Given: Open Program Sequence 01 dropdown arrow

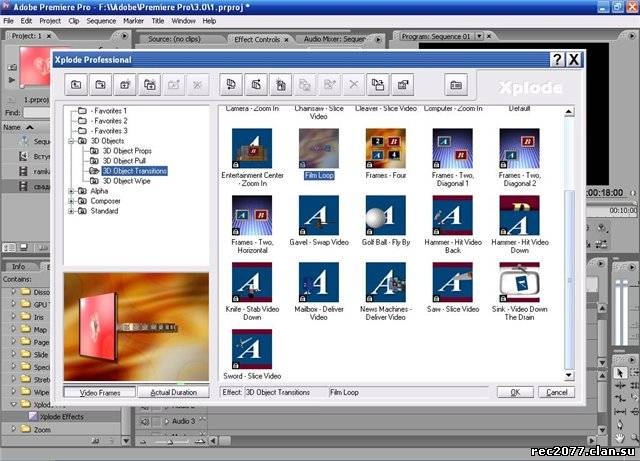Looking at the screenshot, I should pos(479,36).
